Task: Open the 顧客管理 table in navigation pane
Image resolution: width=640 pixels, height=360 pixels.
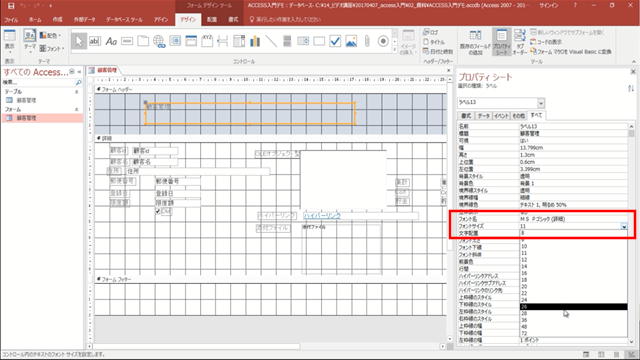Action: (x=27, y=100)
